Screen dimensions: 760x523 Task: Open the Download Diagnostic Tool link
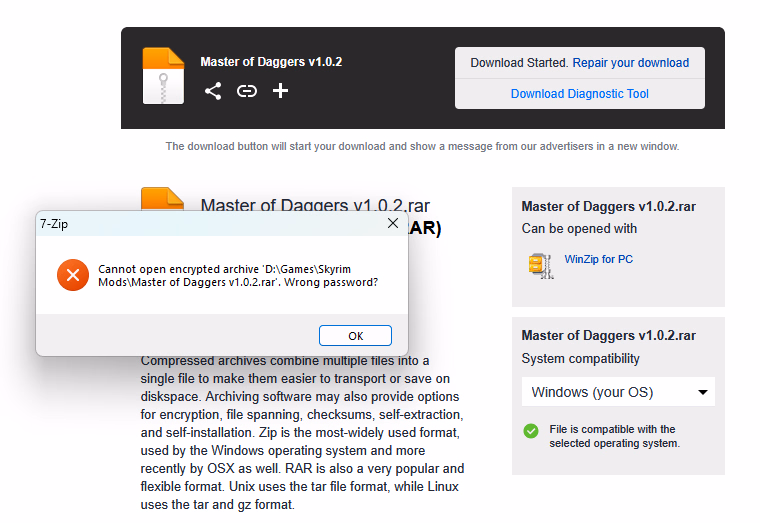pyautogui.click(x=579, y=94)
